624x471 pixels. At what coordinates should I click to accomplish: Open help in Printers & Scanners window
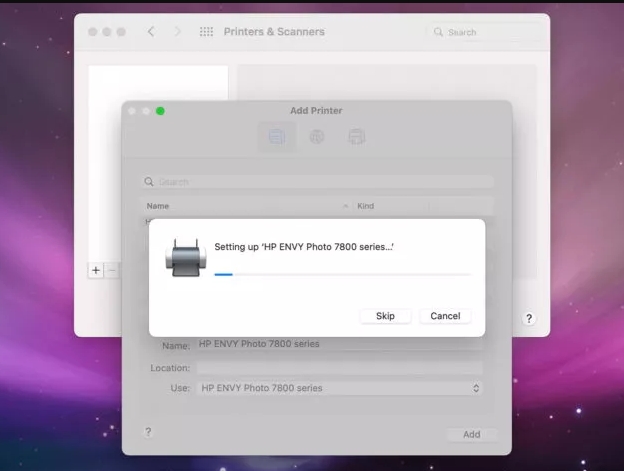pyautogui.click(x=529, y=318)
